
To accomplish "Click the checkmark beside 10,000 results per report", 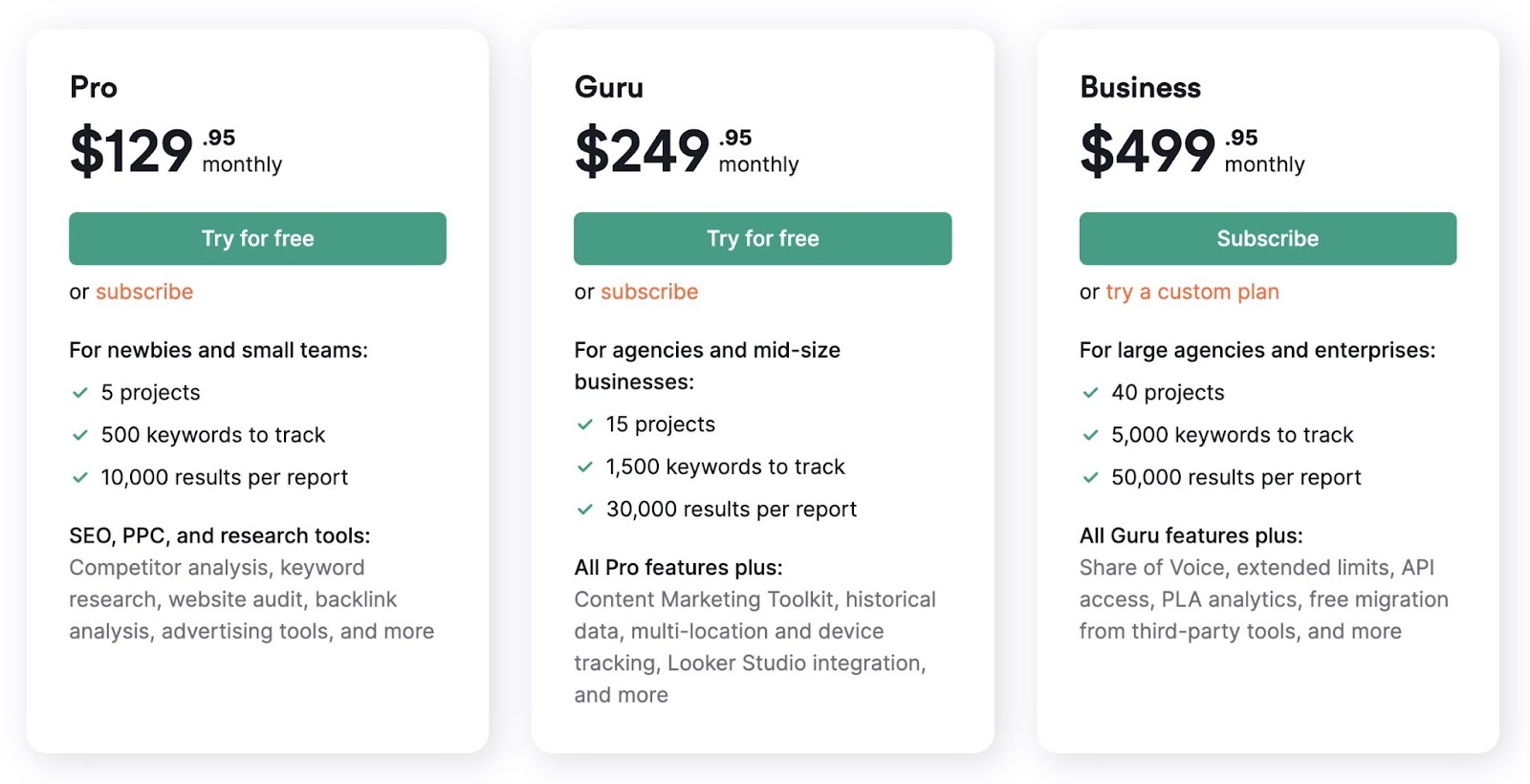I will coord(80,477).
